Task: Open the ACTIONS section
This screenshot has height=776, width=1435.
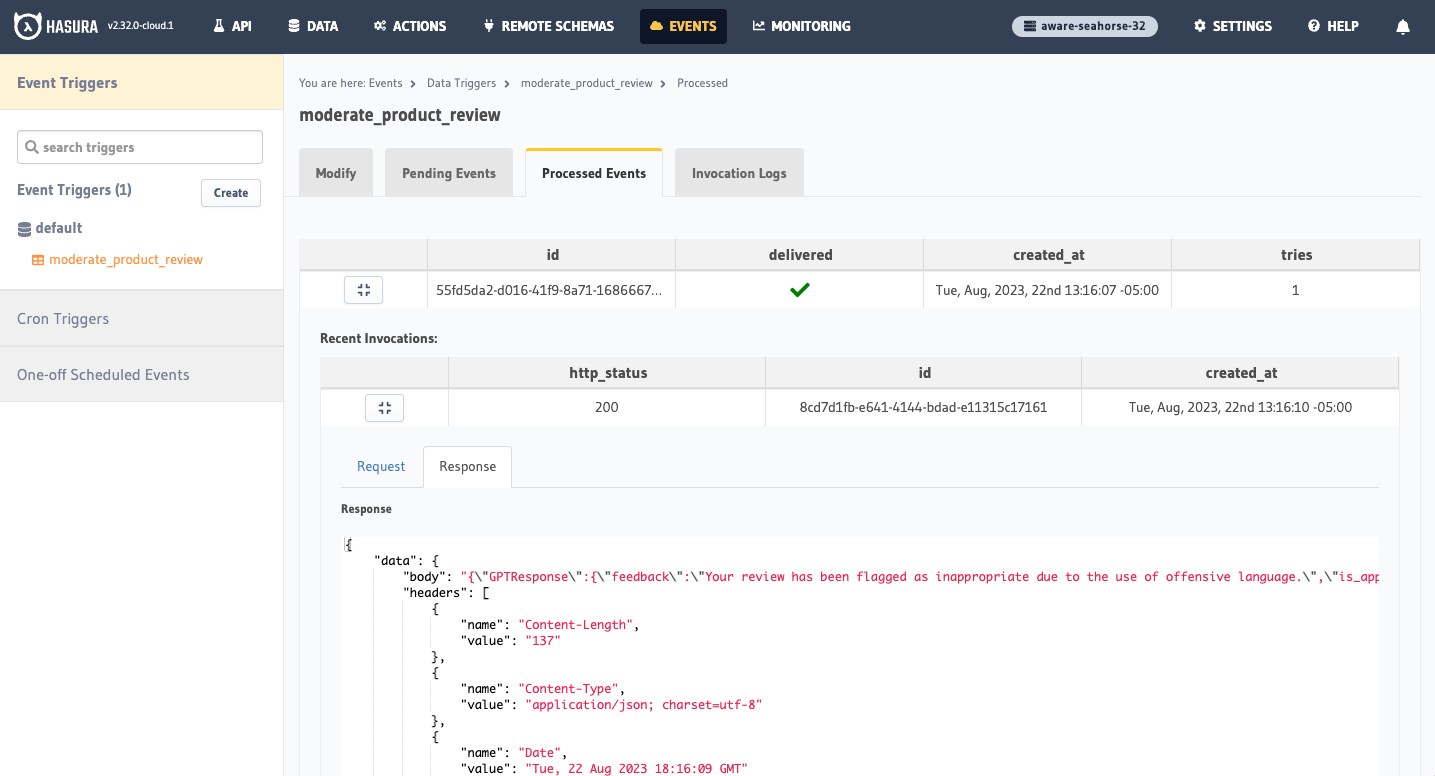Action: (409, 26)
